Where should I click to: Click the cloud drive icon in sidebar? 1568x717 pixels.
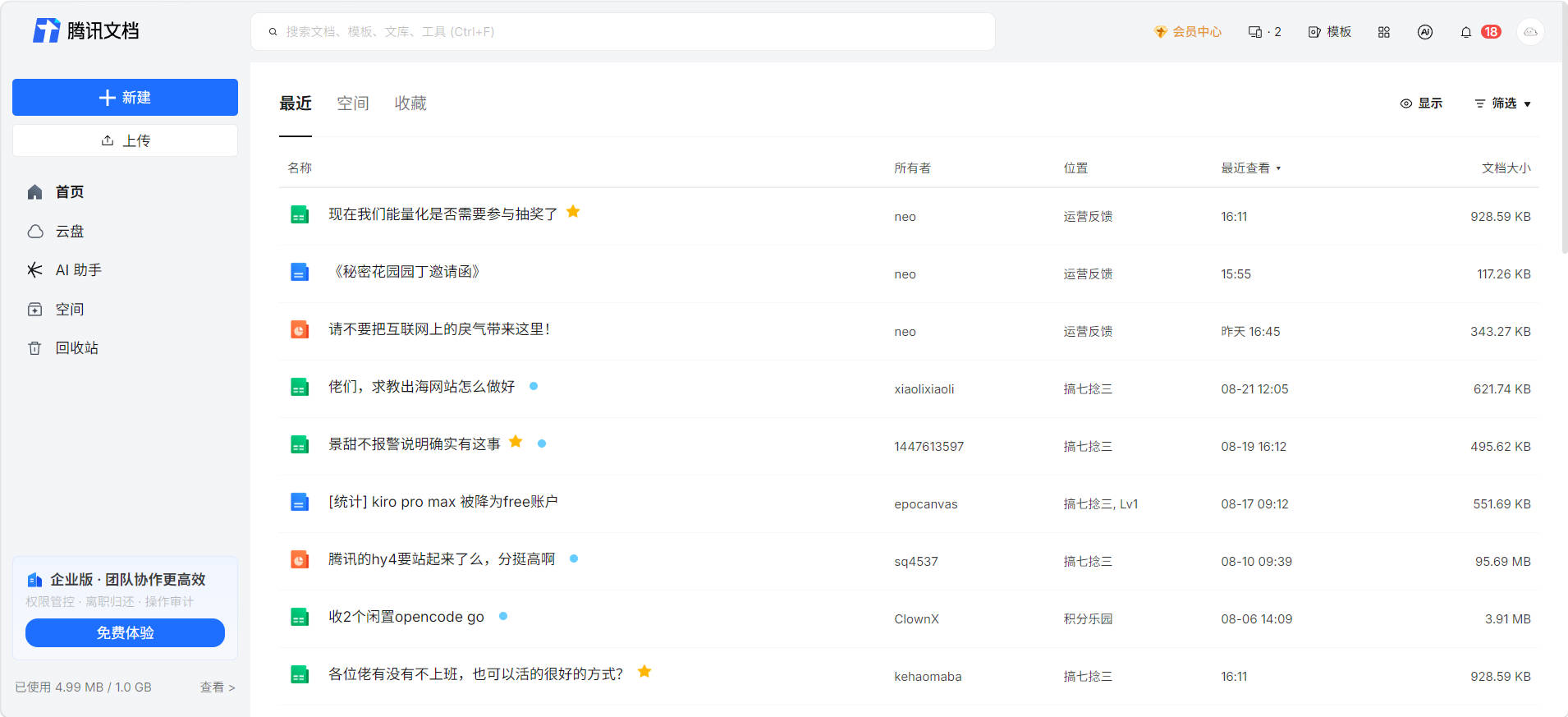pyautogui.click(x=35, y=232)
